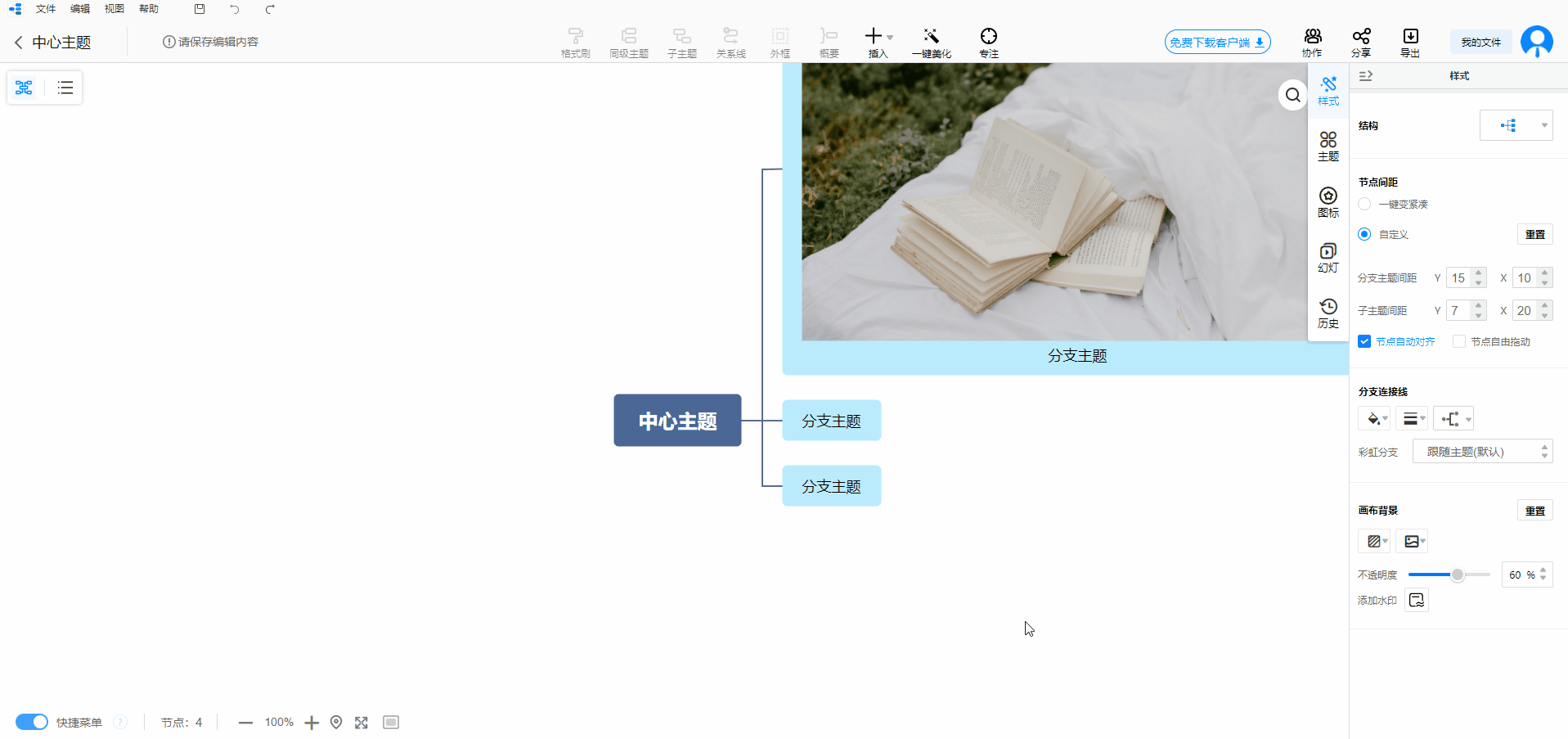Enable the 节点自由拖动 checkbox

click(x=1458, y=341)
